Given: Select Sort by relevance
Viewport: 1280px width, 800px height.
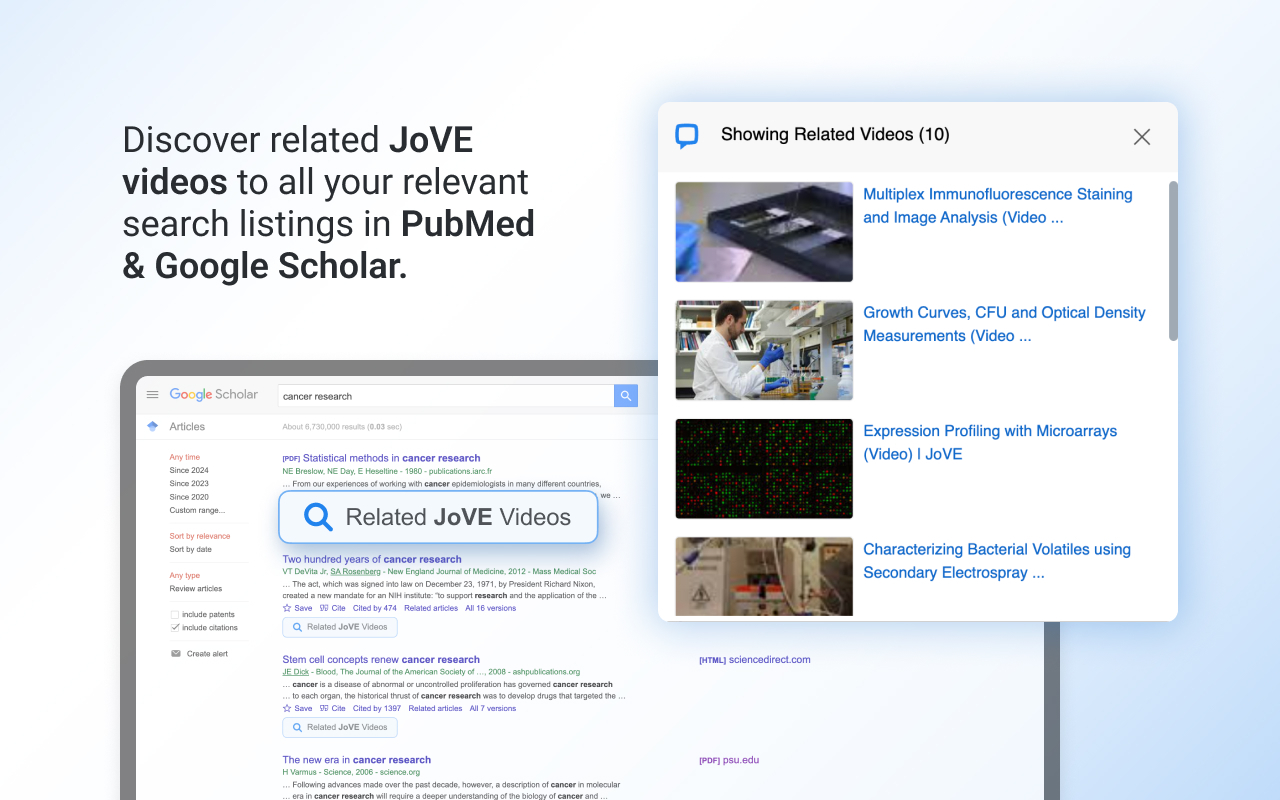Looking at the screenshot, I should tap(200, 536).
